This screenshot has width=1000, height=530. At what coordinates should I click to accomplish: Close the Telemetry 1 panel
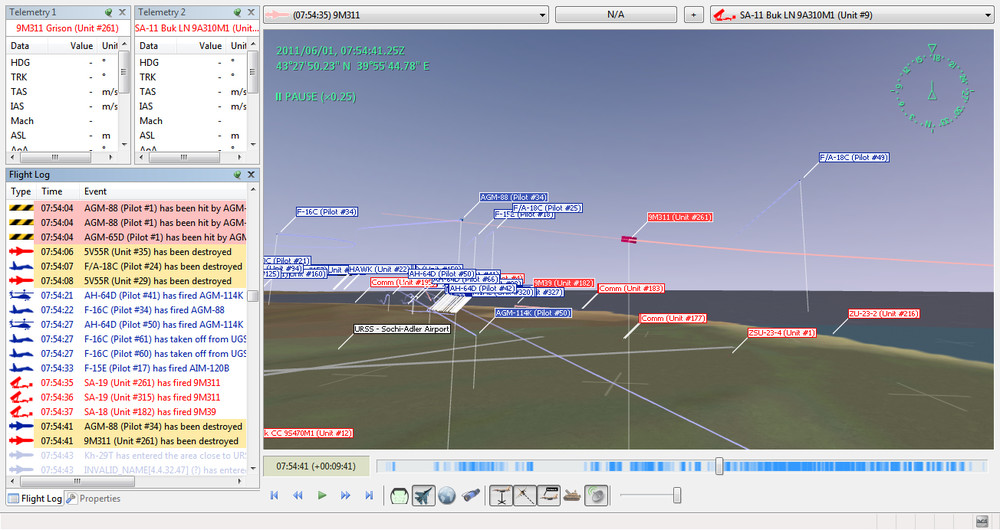click(122, 12)
